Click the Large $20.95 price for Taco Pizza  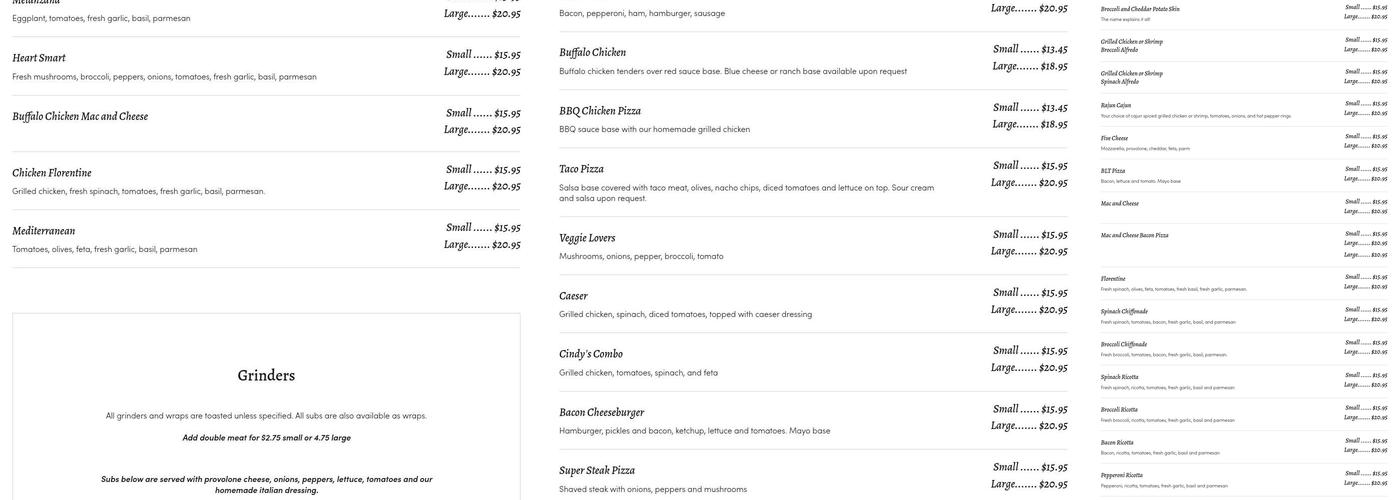[x=1029, y=183]
